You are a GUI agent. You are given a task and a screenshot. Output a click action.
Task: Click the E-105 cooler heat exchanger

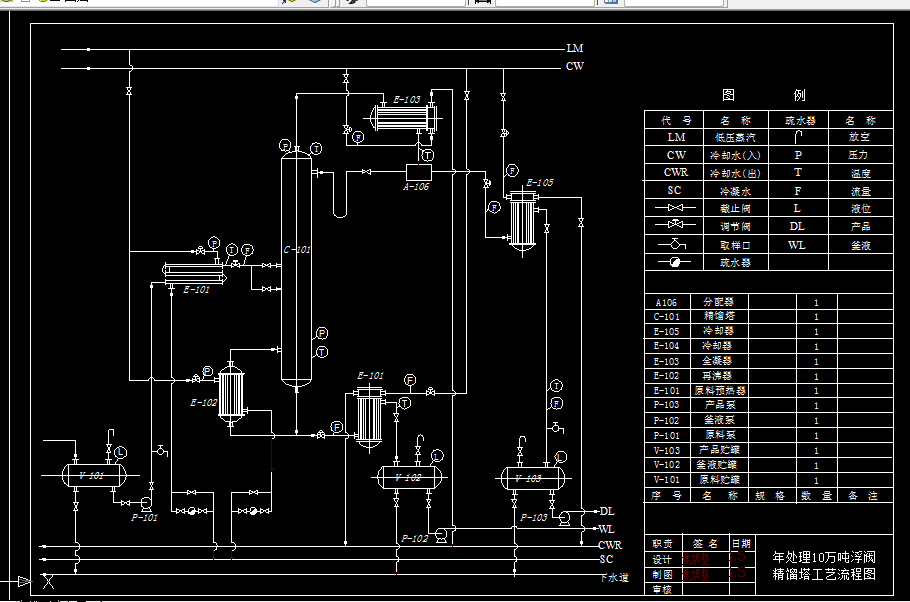coord(522,222)
